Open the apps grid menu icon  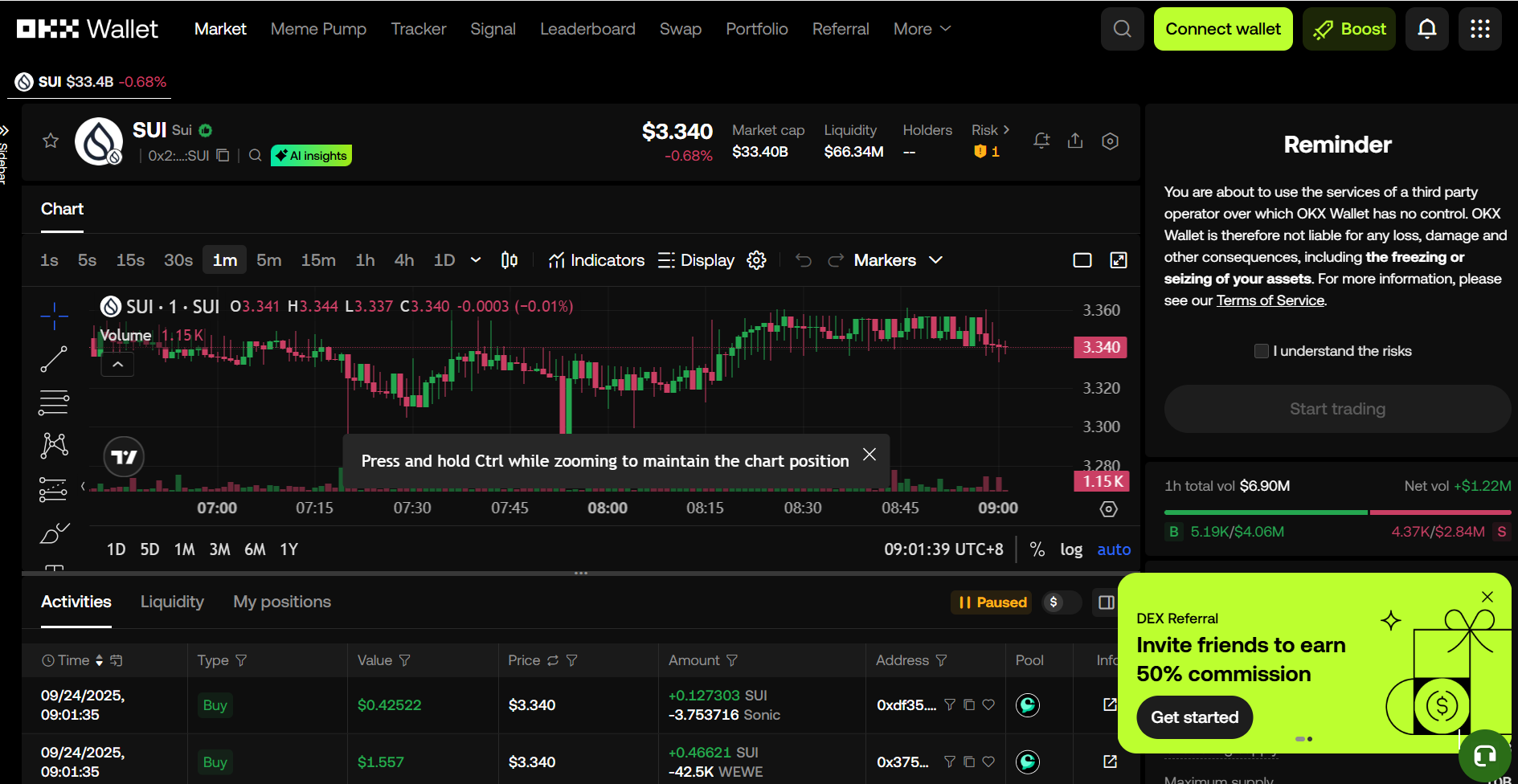click(1479, 29)
